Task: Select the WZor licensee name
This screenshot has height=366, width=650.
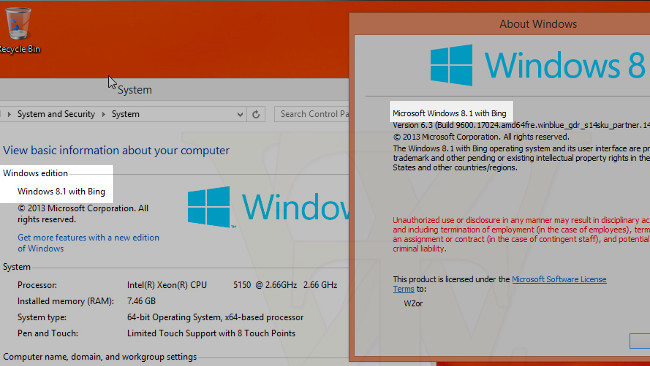Action: tap(413, 303)
